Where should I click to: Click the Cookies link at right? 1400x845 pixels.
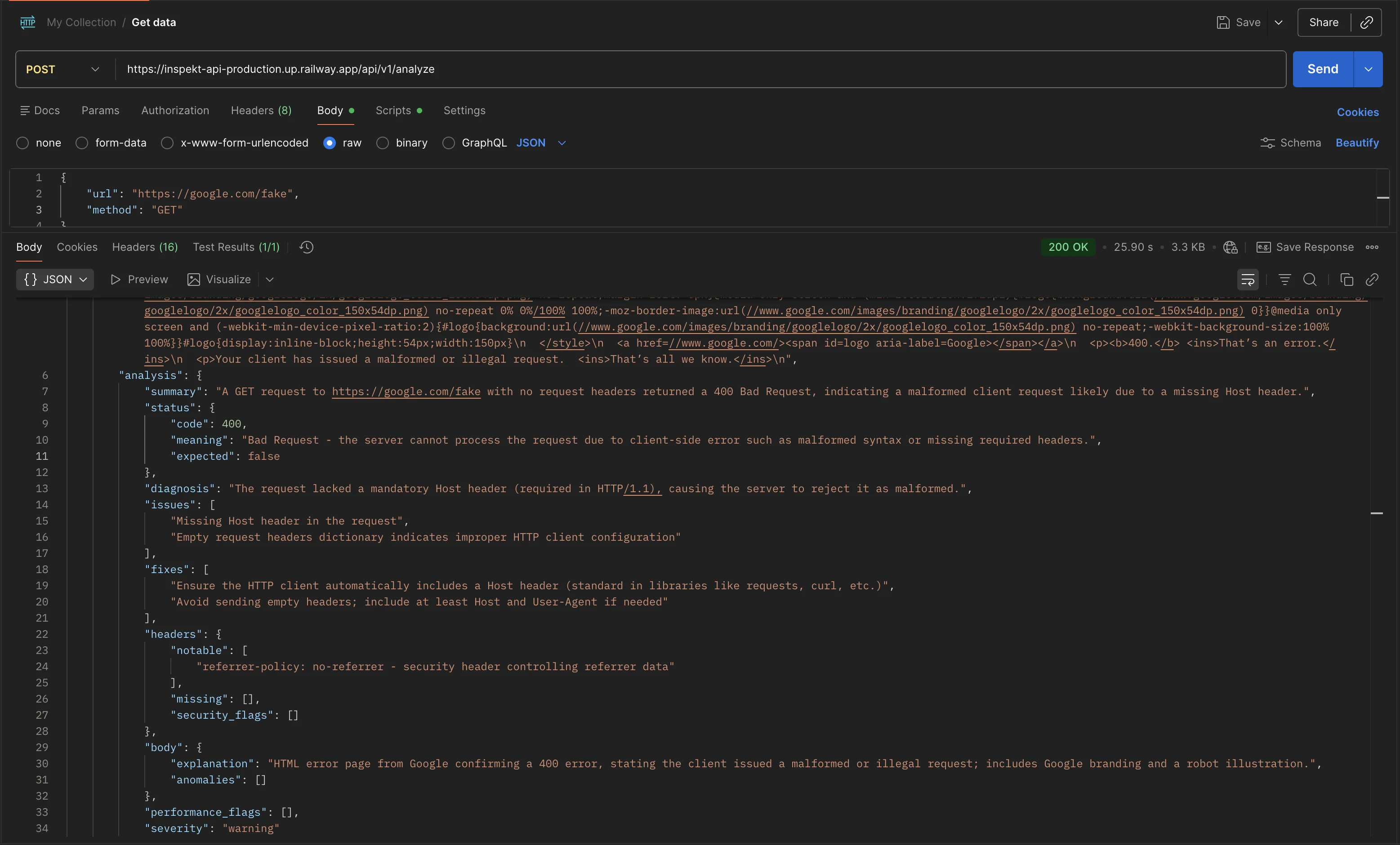(1357, 112)
